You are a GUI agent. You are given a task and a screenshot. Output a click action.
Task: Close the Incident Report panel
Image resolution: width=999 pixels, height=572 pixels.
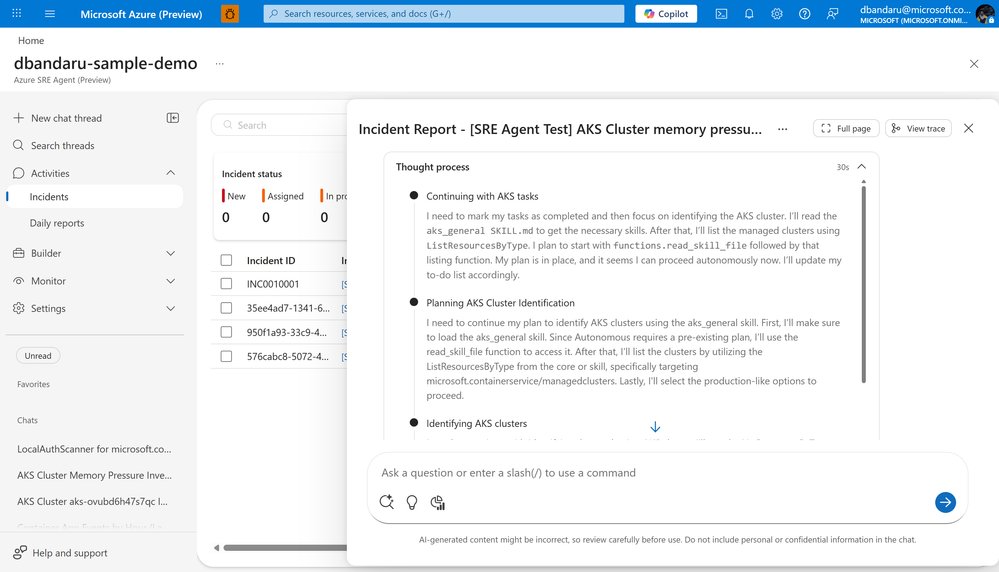(968, 128)
